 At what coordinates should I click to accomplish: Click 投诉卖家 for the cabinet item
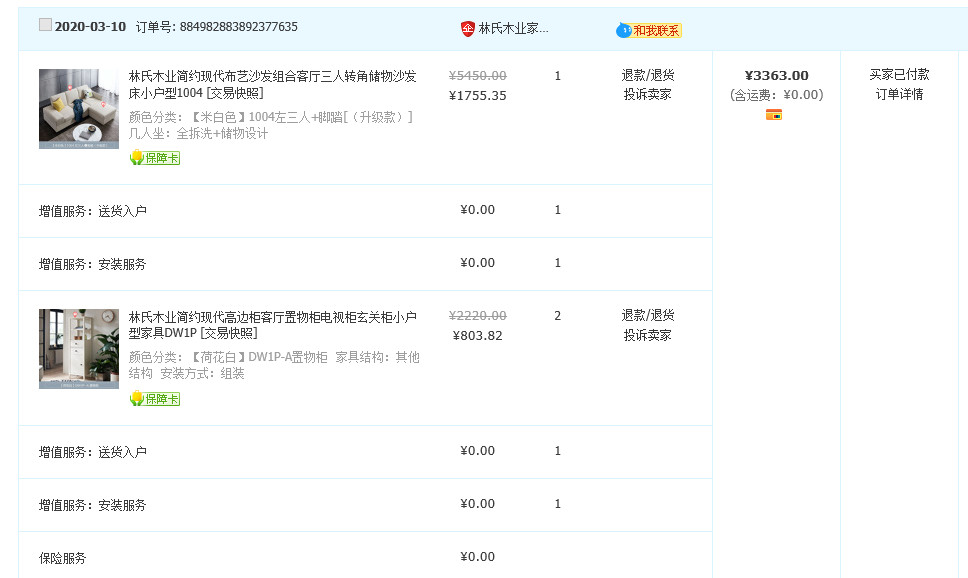[648, 335]
